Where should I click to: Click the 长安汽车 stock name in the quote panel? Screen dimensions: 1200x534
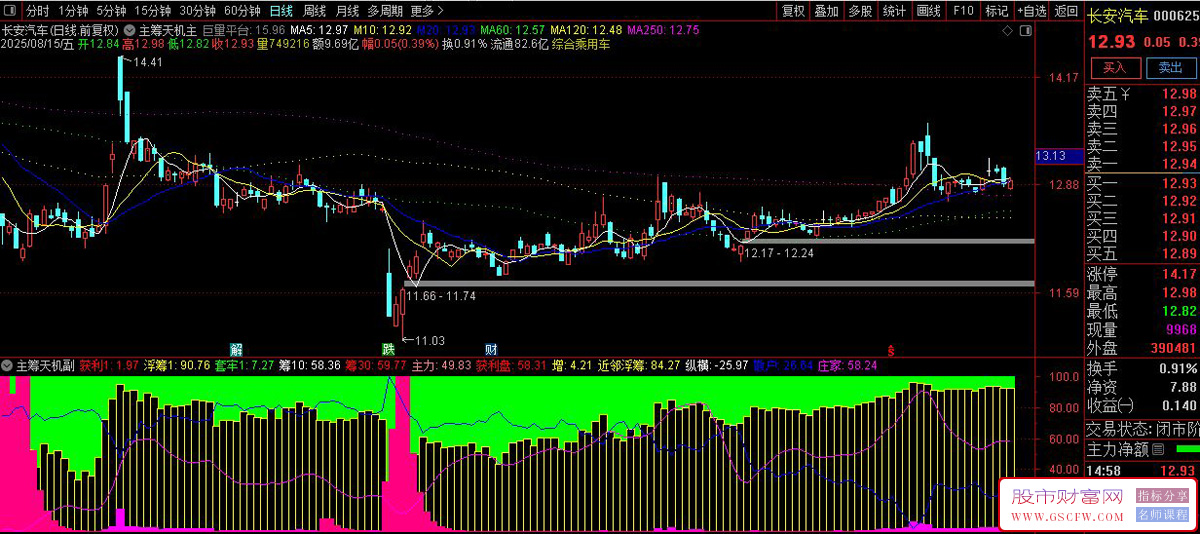[x=1119, y=15]
